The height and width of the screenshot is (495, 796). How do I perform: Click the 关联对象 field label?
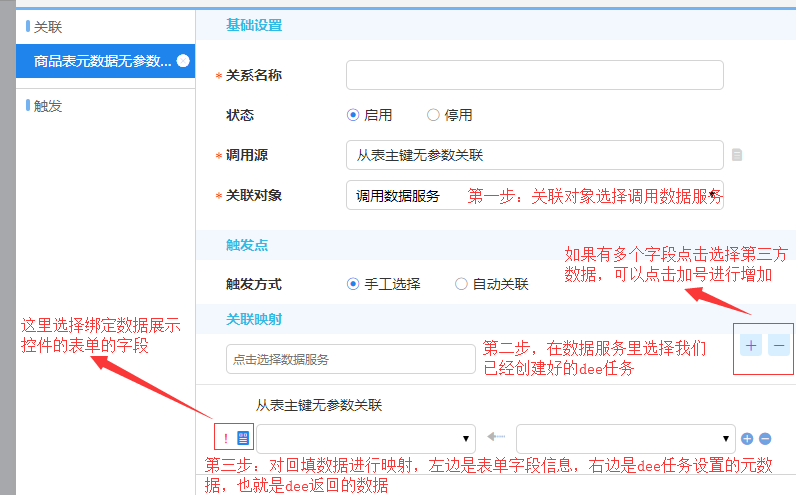[254, 195]
